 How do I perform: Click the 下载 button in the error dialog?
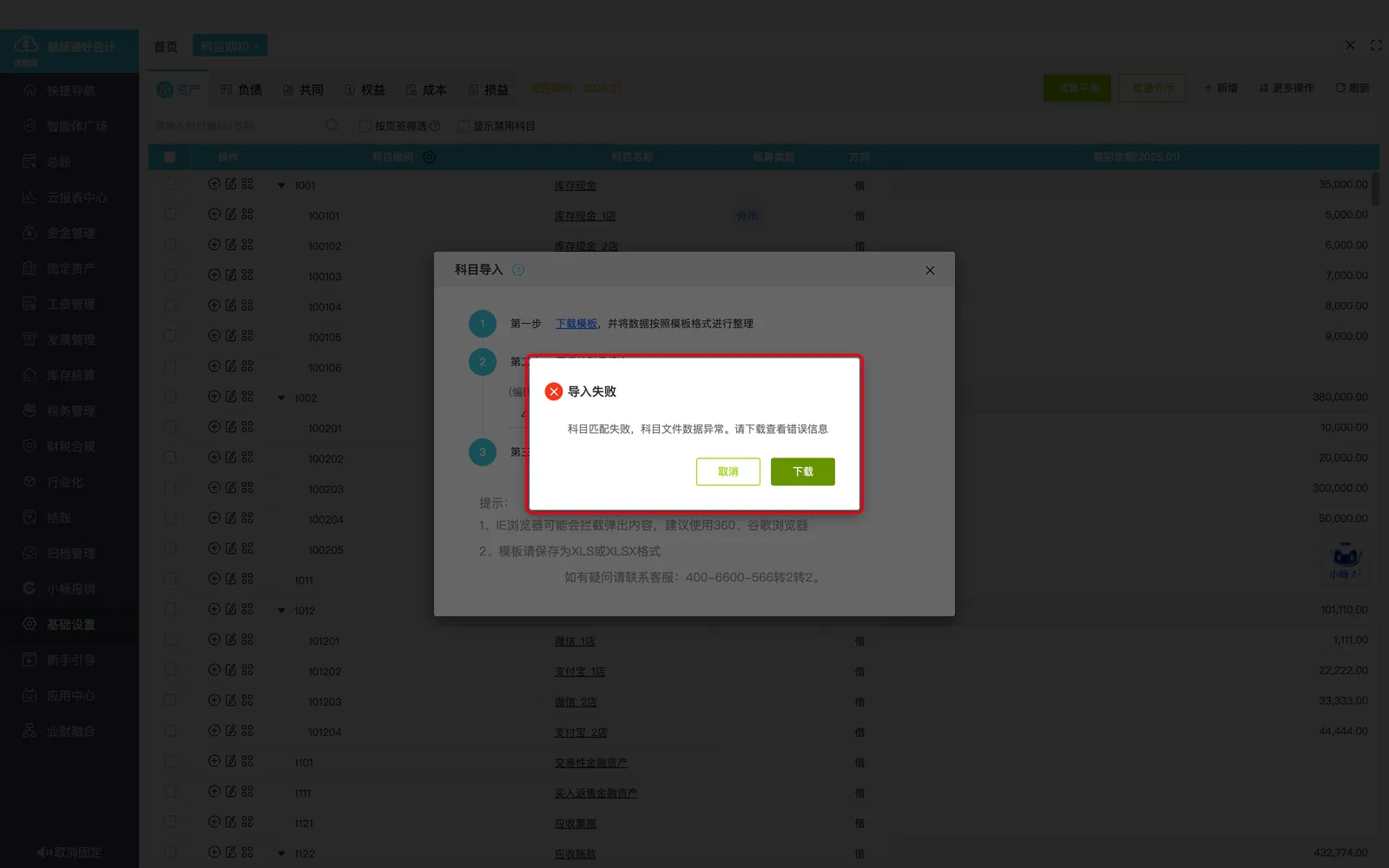(x=802, y=471)
